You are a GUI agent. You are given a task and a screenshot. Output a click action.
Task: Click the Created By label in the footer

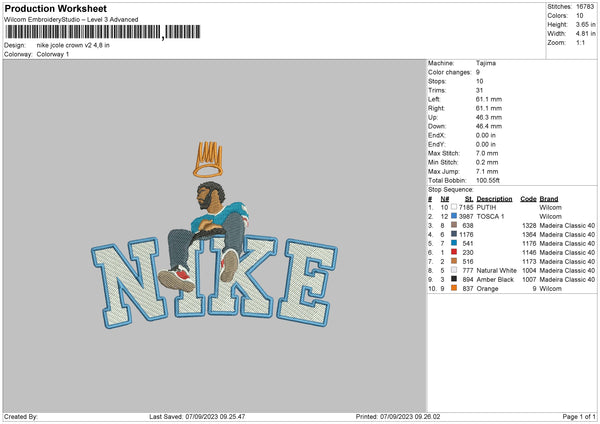click(21, 416)
